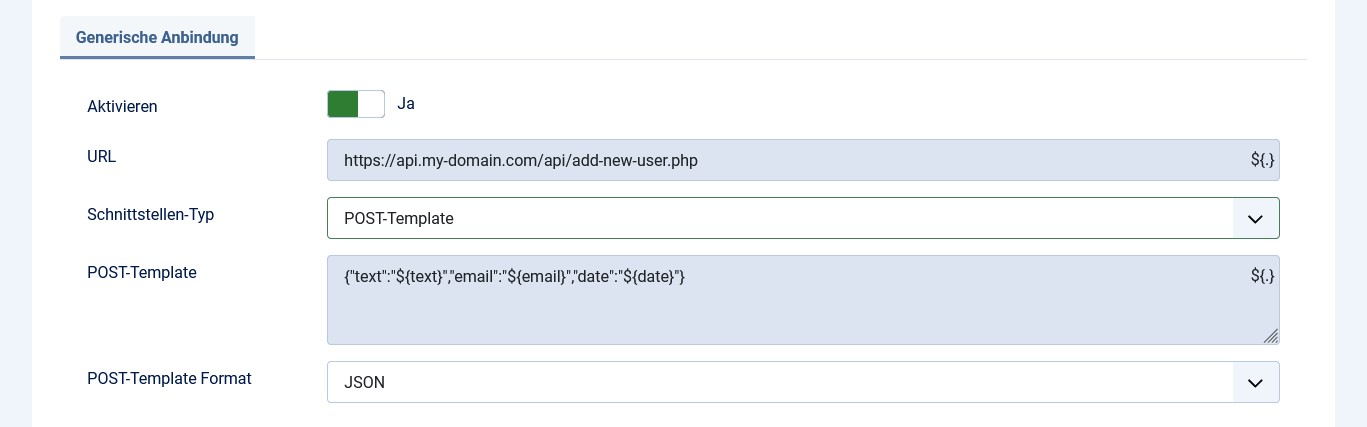The width and height of the screenshot is (1367, 427).
Task: Open the placeholder ${.} icon in URL field
Action: point(1262,160)
